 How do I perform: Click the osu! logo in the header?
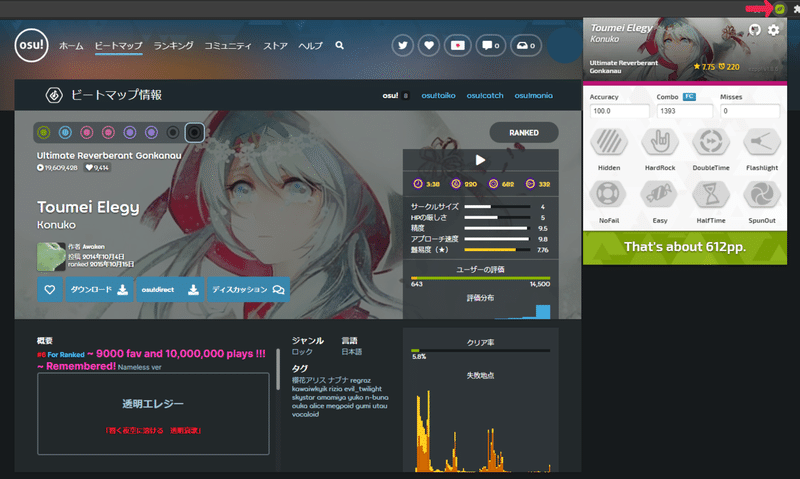[31, 45]
